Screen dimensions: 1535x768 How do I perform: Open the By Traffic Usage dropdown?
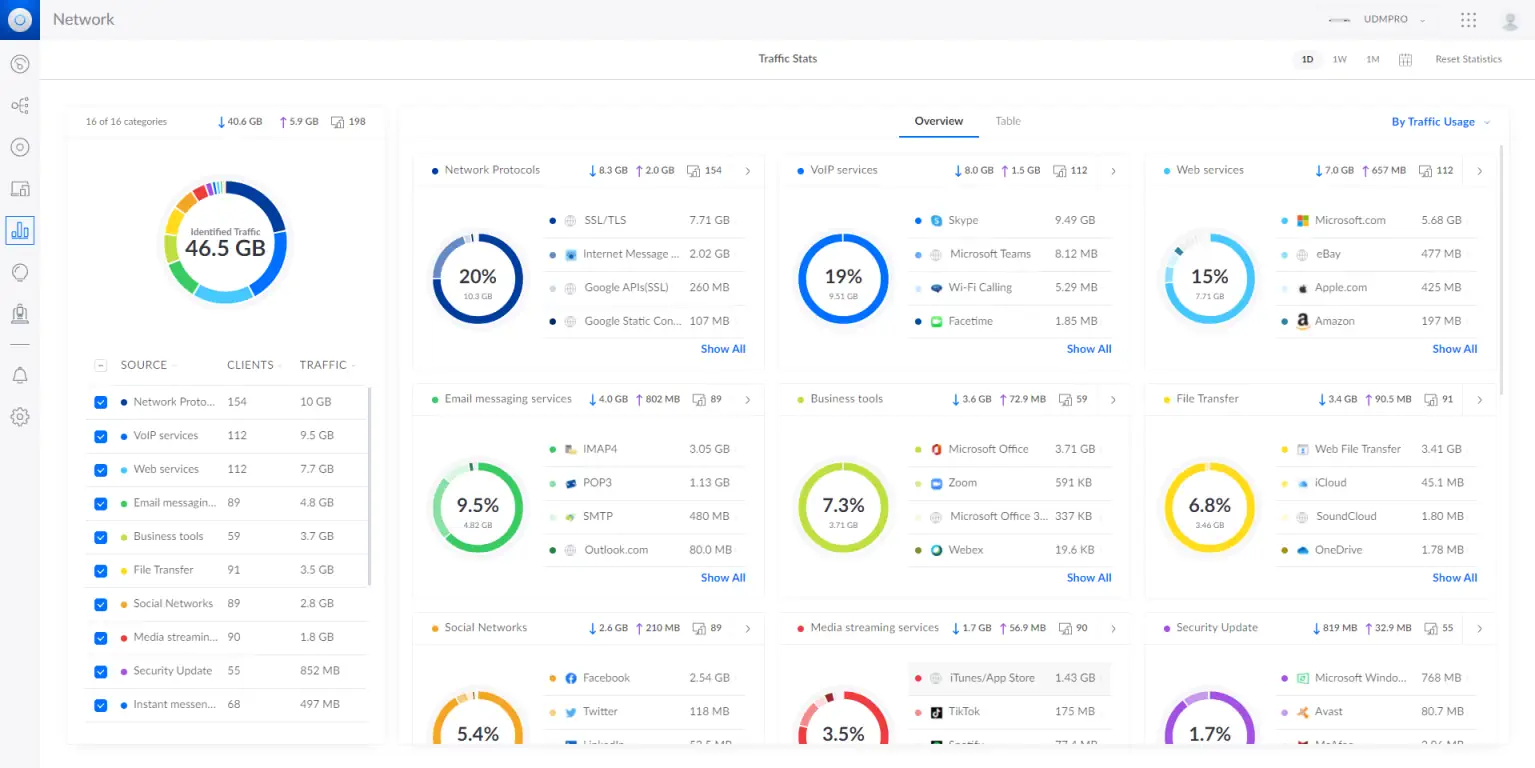[x=1440, y=122]
